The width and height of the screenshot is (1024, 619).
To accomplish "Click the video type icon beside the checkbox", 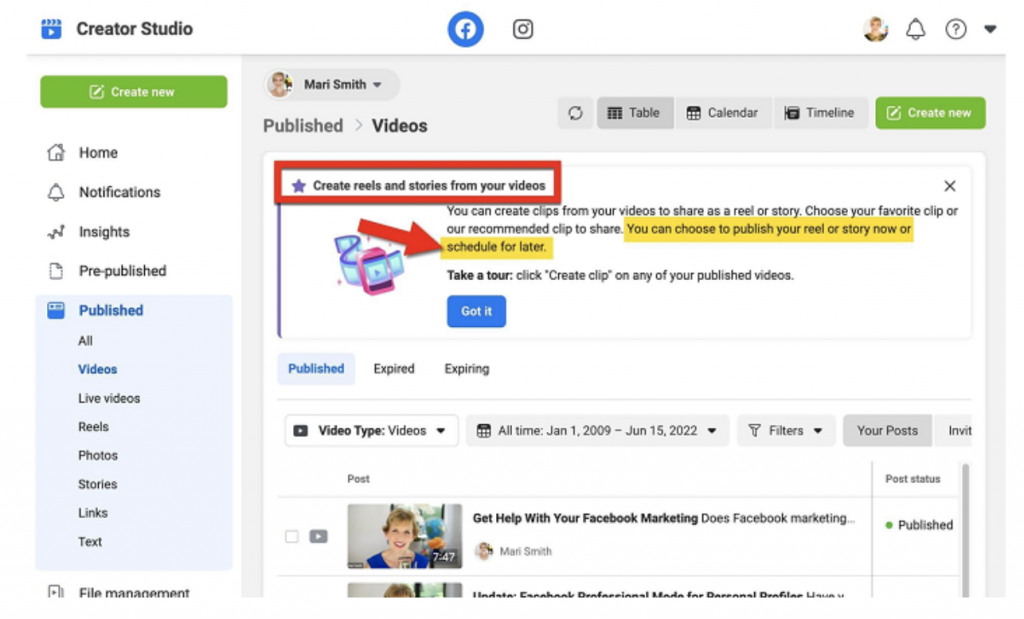I will click(319, 537).
